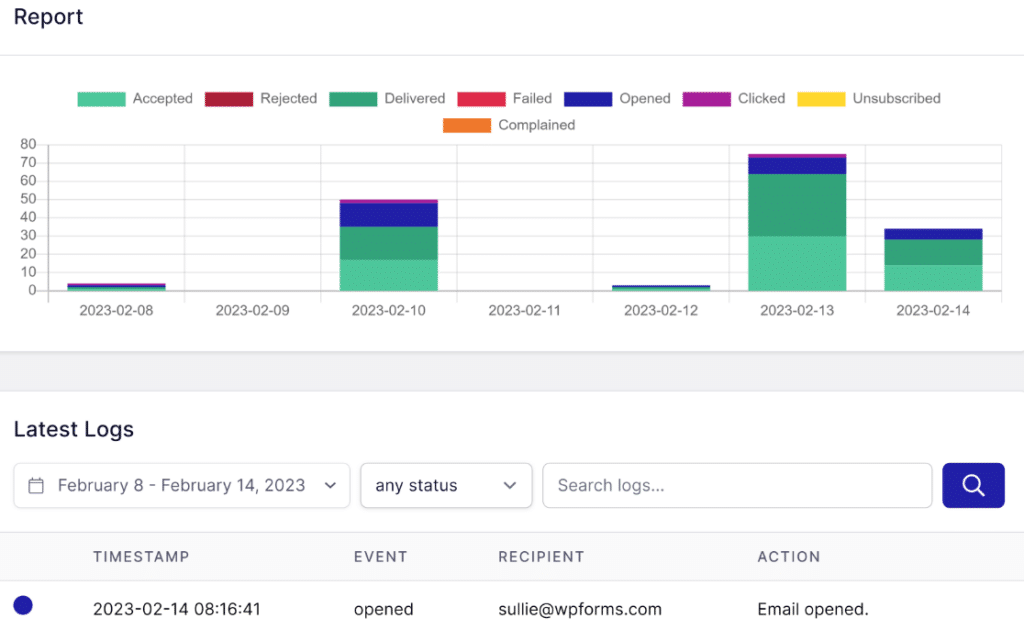Expand the chevron beside the date range

[330, 485]
